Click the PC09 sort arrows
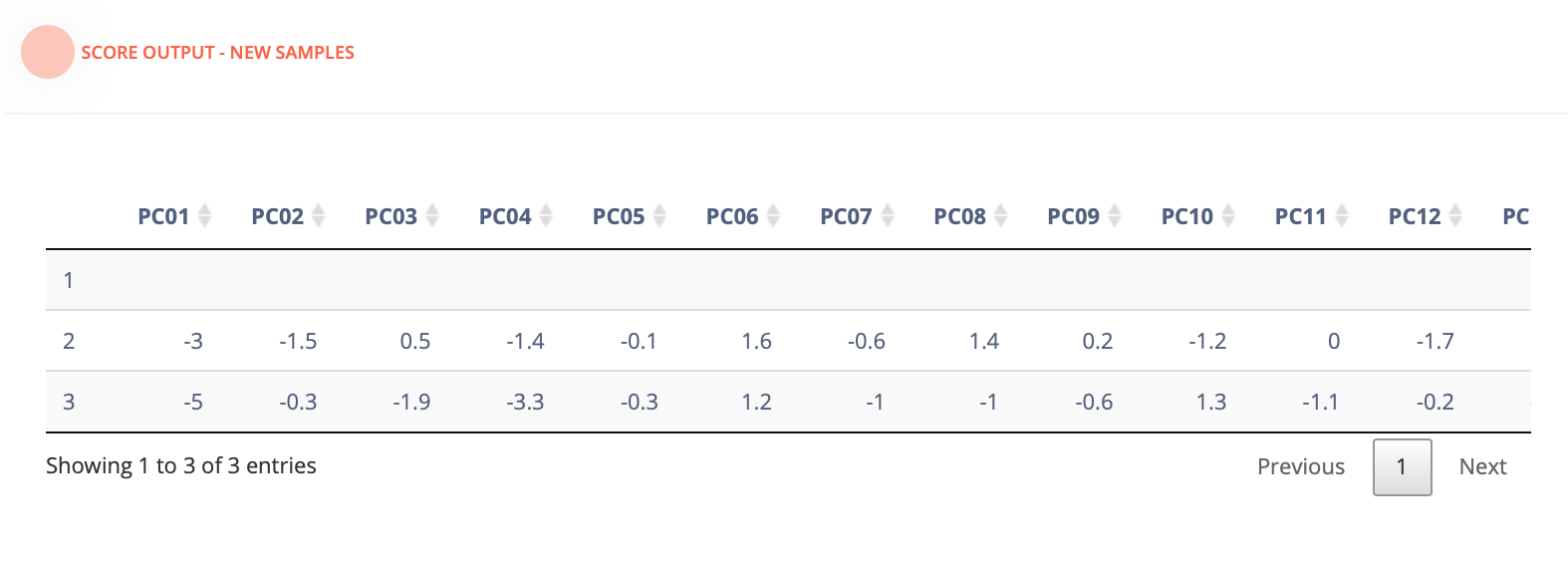 [1115, 215]
